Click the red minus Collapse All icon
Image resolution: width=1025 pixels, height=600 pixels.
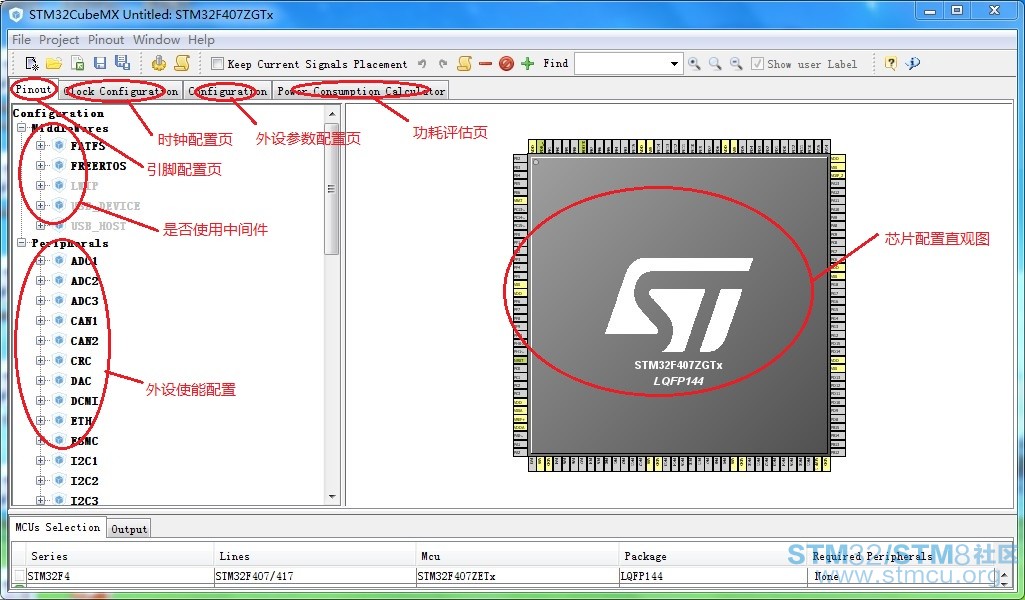[x=485, y=63]
